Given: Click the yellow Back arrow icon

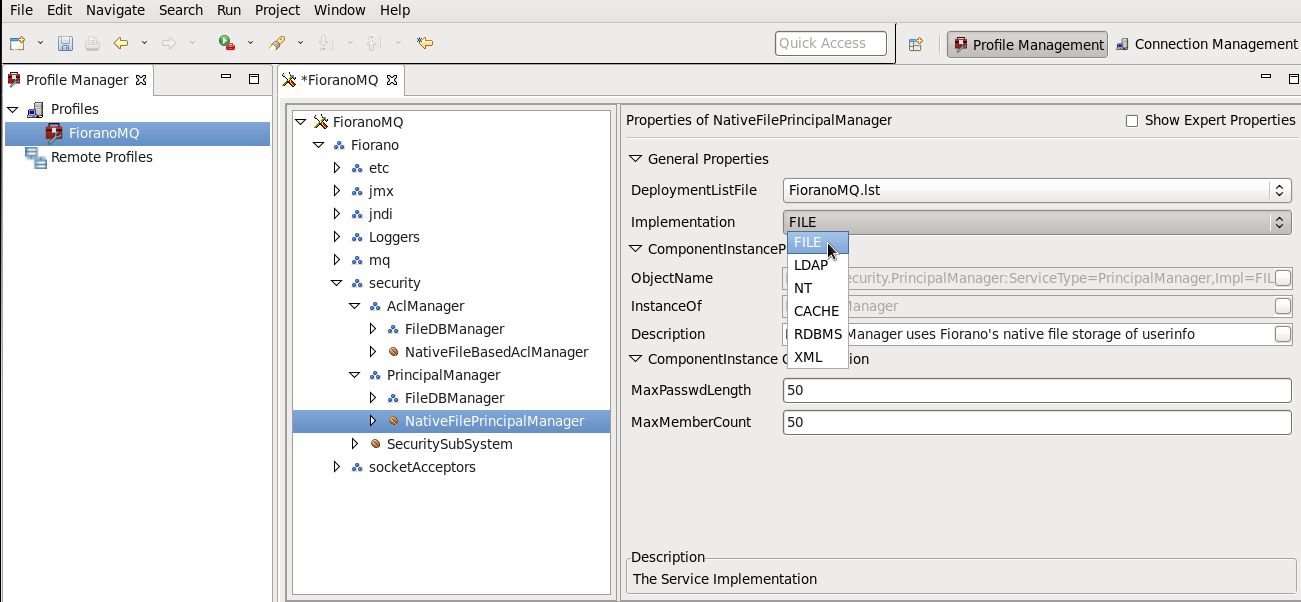Looking at the screenshot, I should click(x=121, y=43).
